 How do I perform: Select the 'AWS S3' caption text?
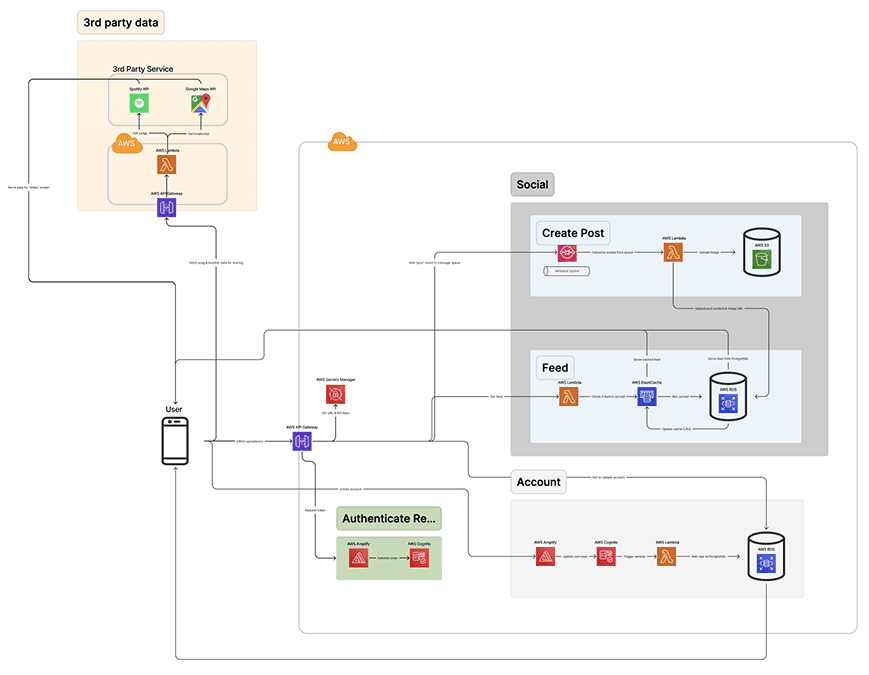(x=761, y=245)
